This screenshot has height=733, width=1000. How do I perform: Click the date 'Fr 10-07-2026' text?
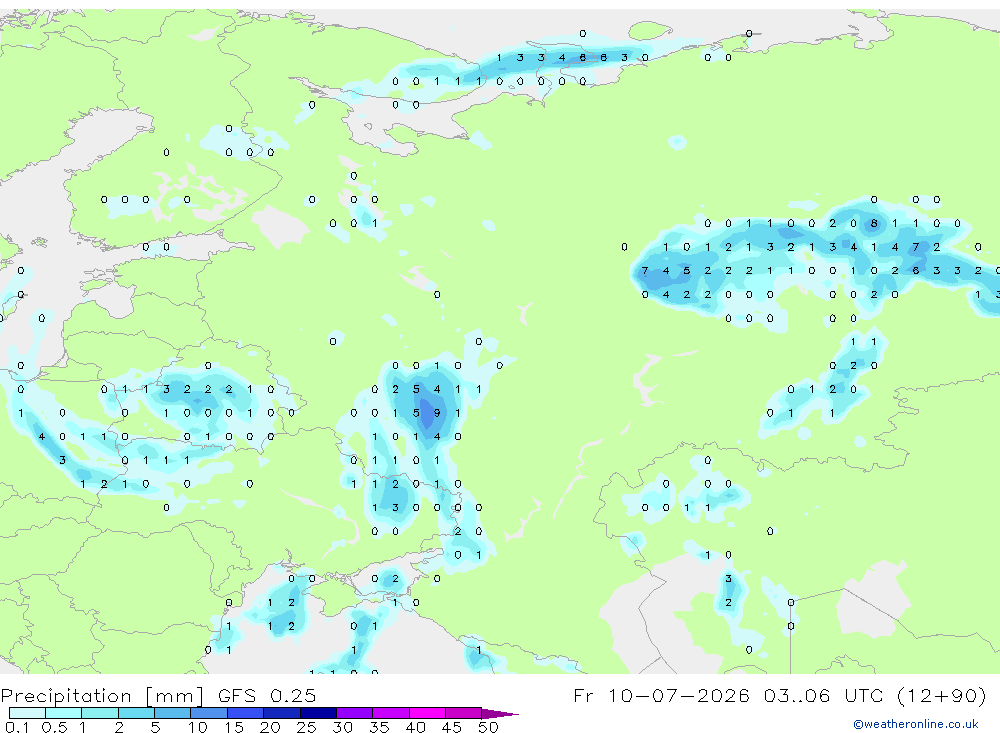662,695
